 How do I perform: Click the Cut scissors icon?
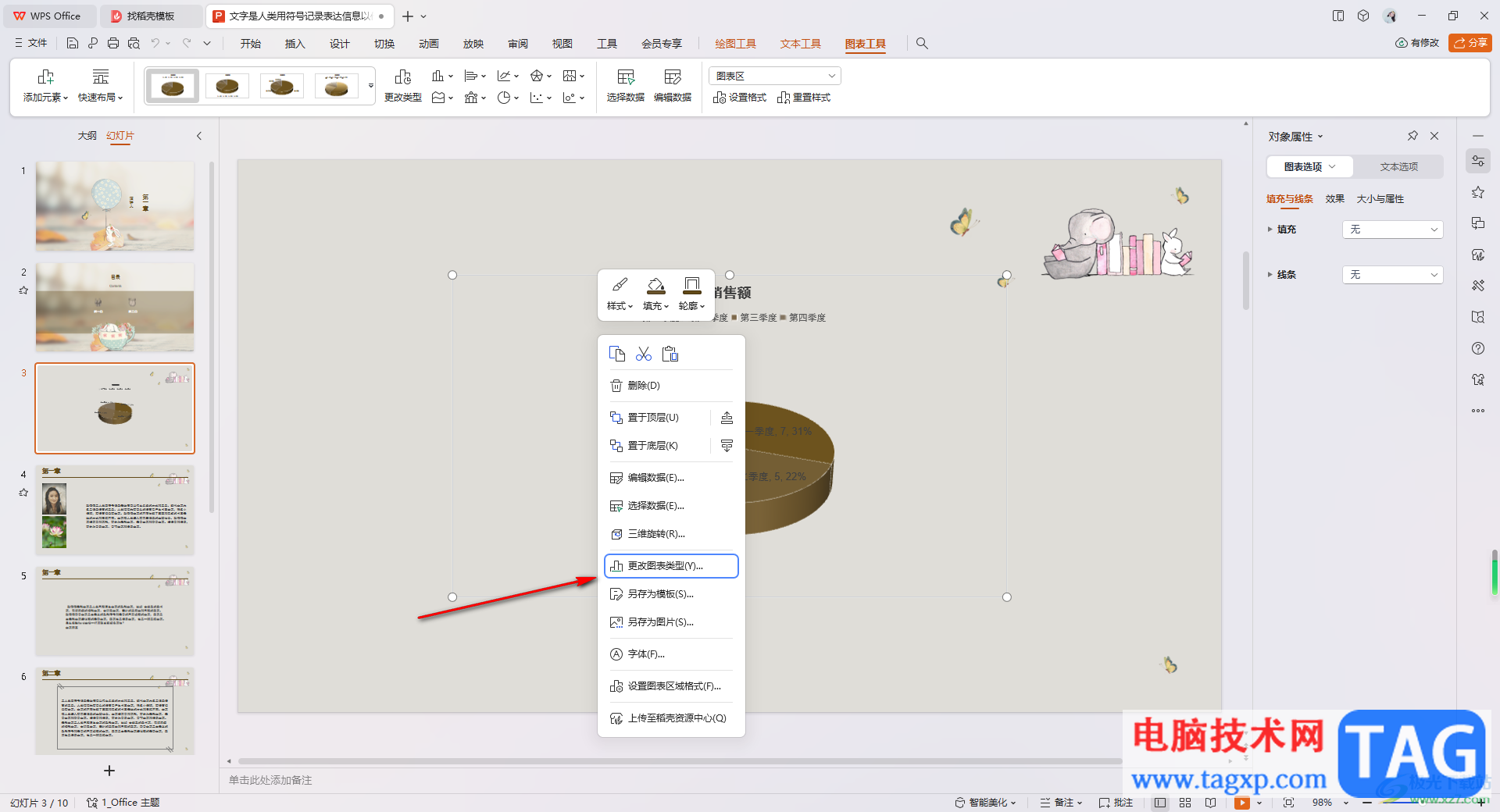click(644, 354)
